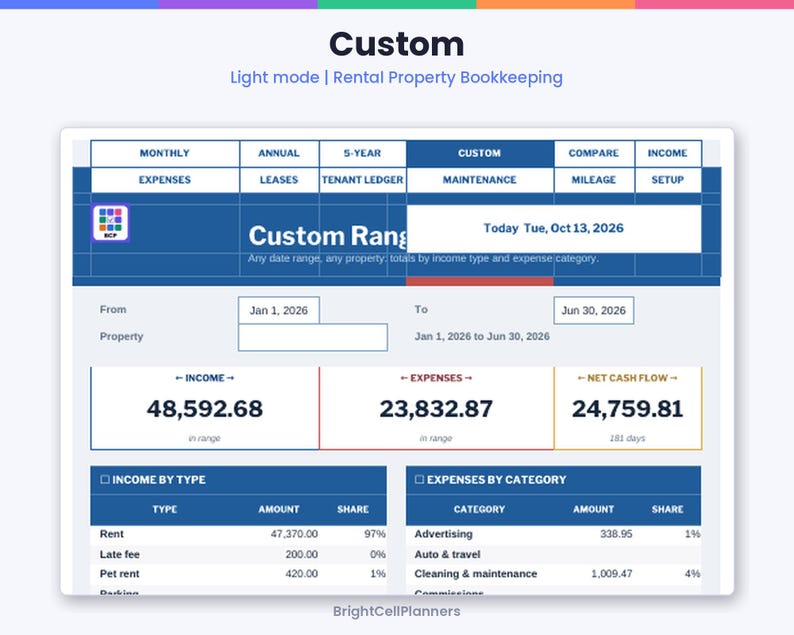Viewport: 794px width, 635px height.
Task: Open the Expenses tab
Action: (x=165, y=180)
